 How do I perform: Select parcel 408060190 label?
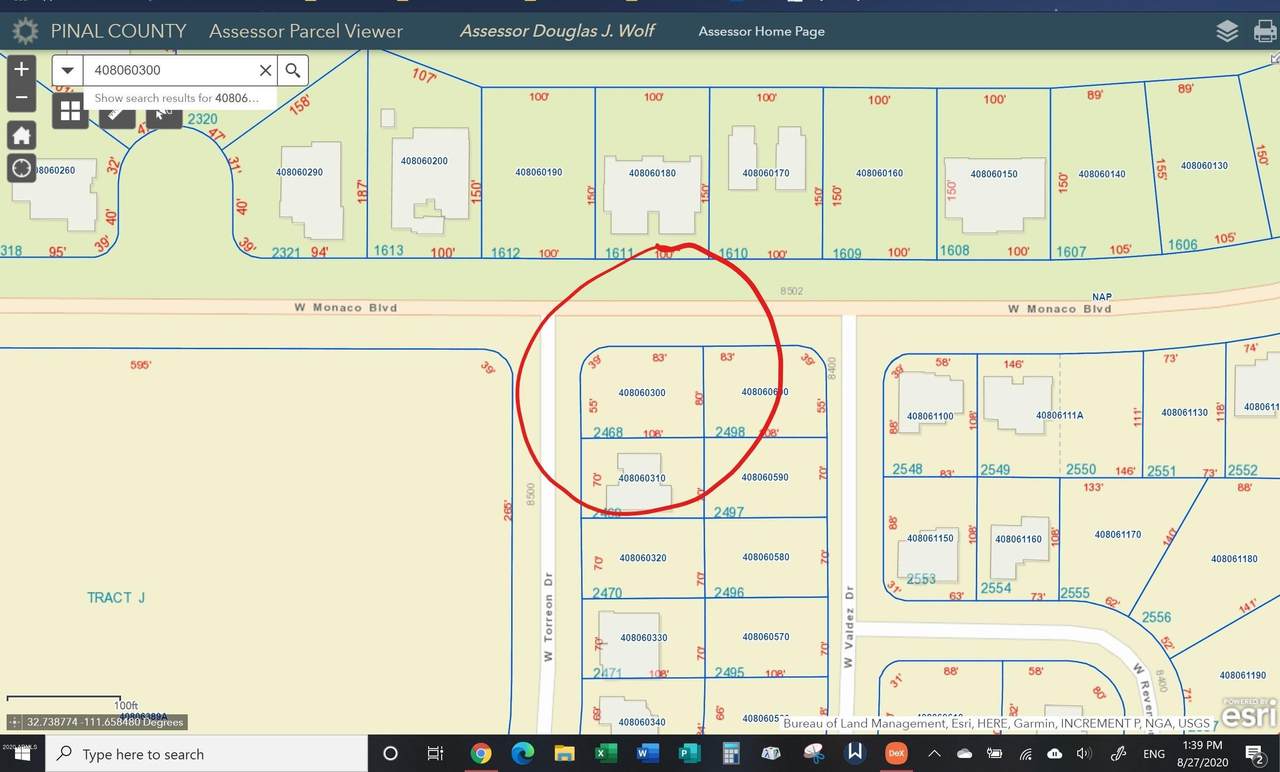pos(539,172)
